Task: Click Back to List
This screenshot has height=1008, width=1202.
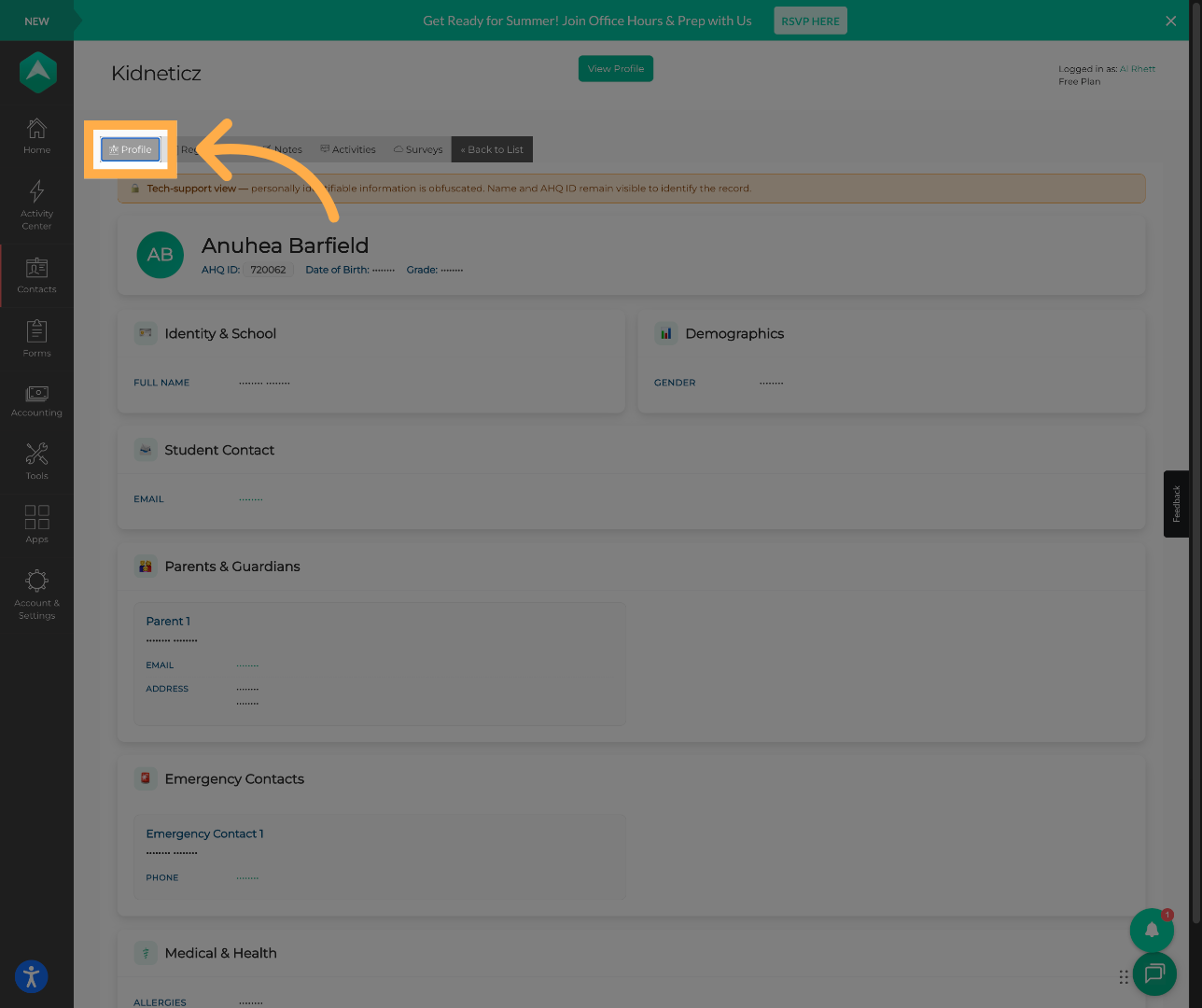Action: (492, 149)
